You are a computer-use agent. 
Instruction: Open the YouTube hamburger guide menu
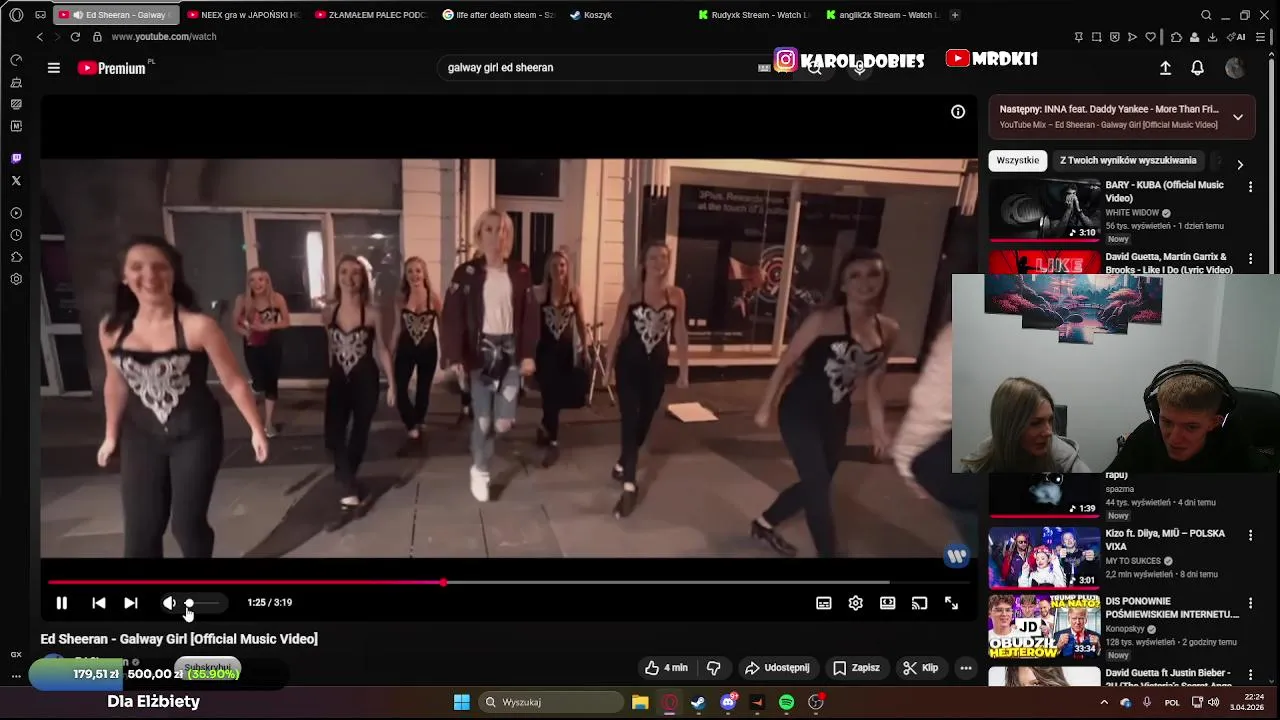[x=54, y=68]
